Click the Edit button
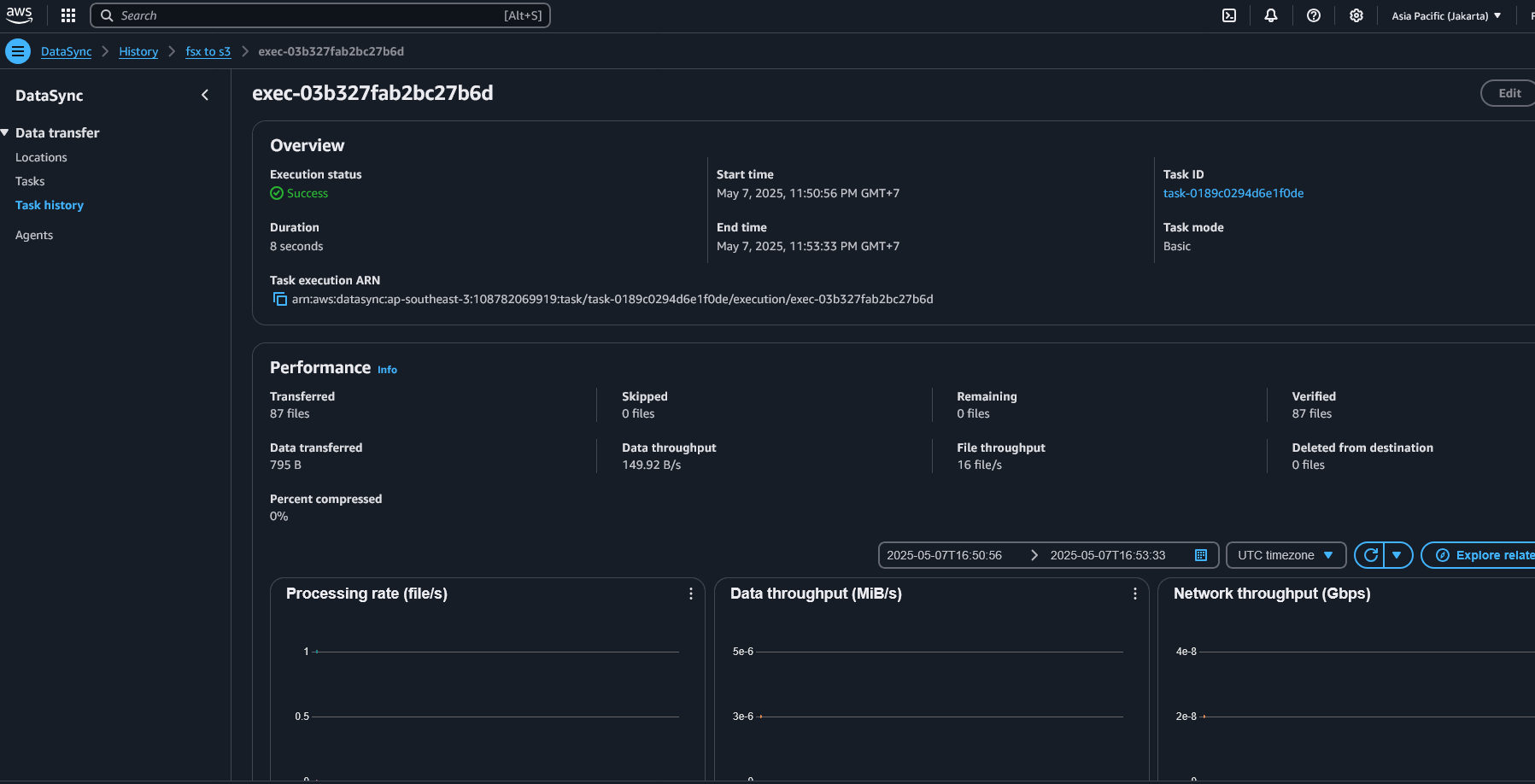The image size is (1535, 784). click(x=1509, y=93)
